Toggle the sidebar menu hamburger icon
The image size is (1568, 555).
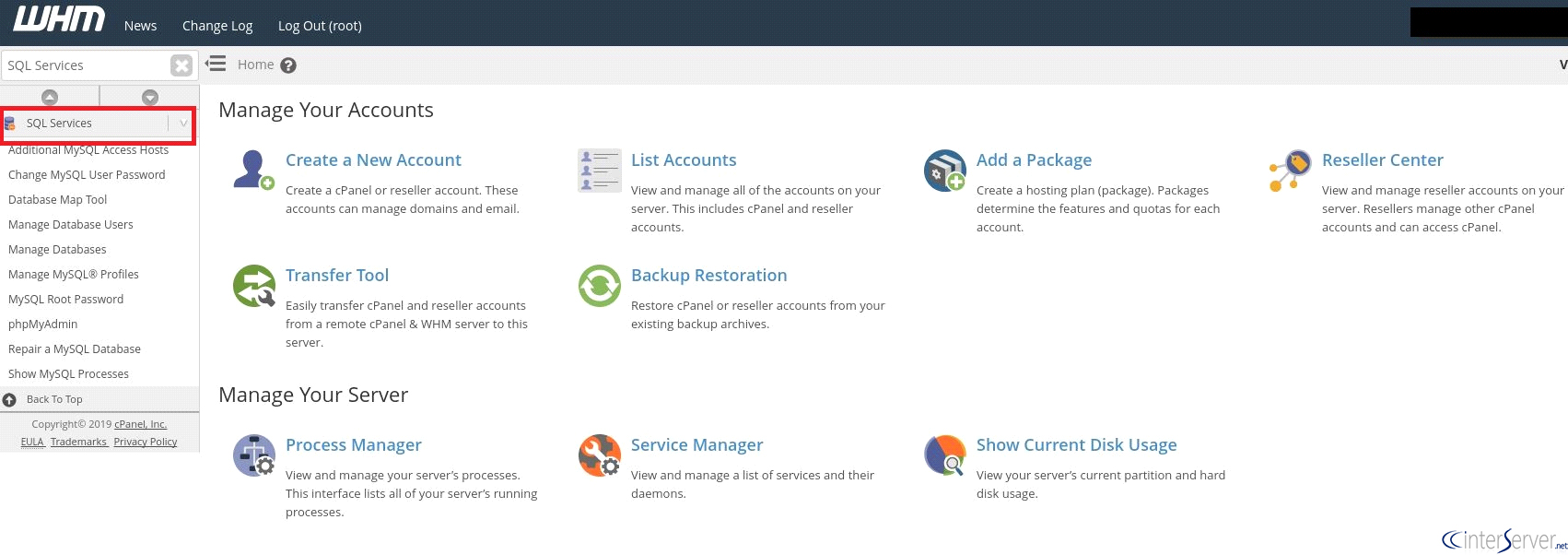click(216, 64)
